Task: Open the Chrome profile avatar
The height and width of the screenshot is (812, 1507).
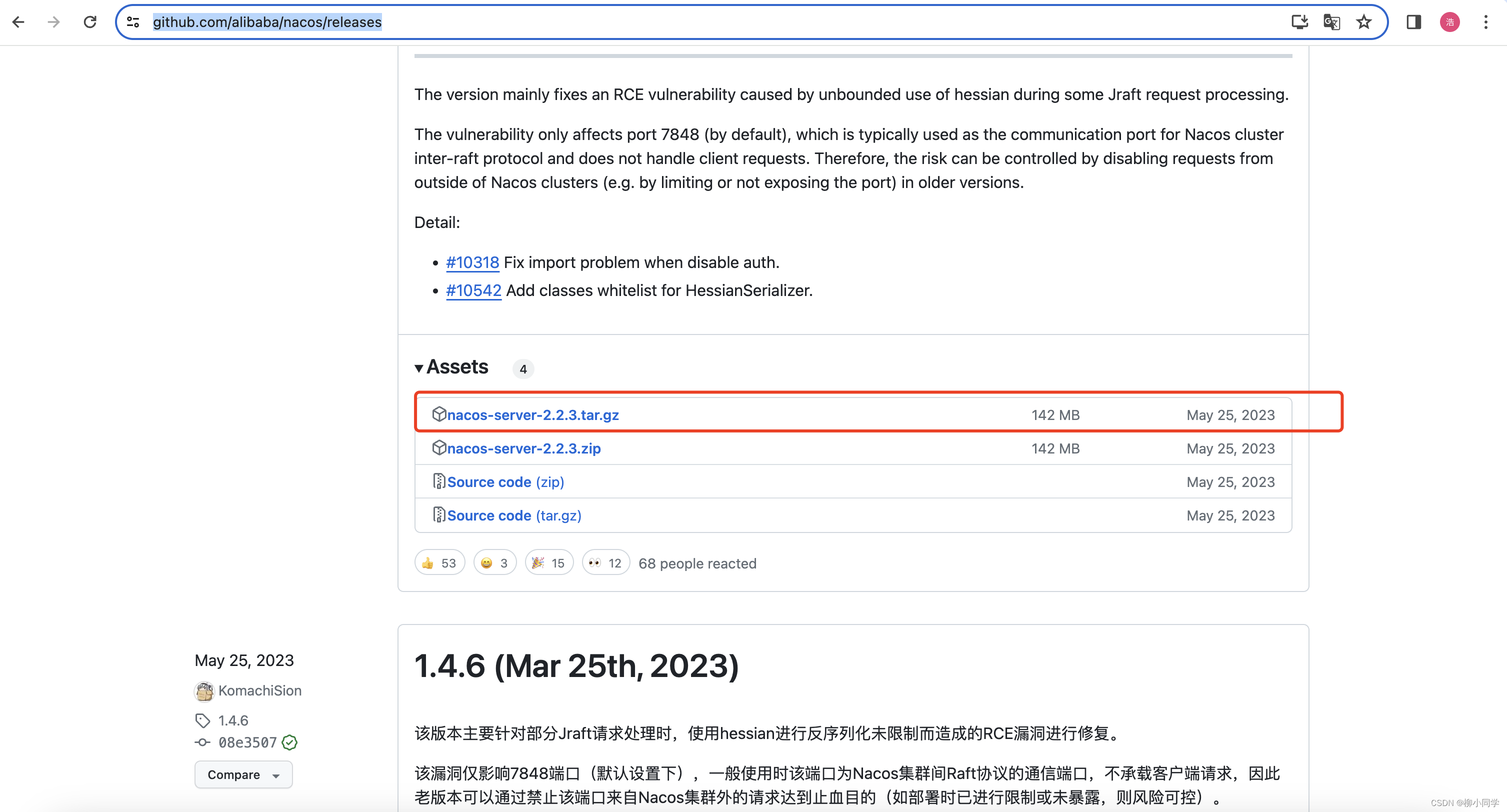Action: (x=1449, y=22)
